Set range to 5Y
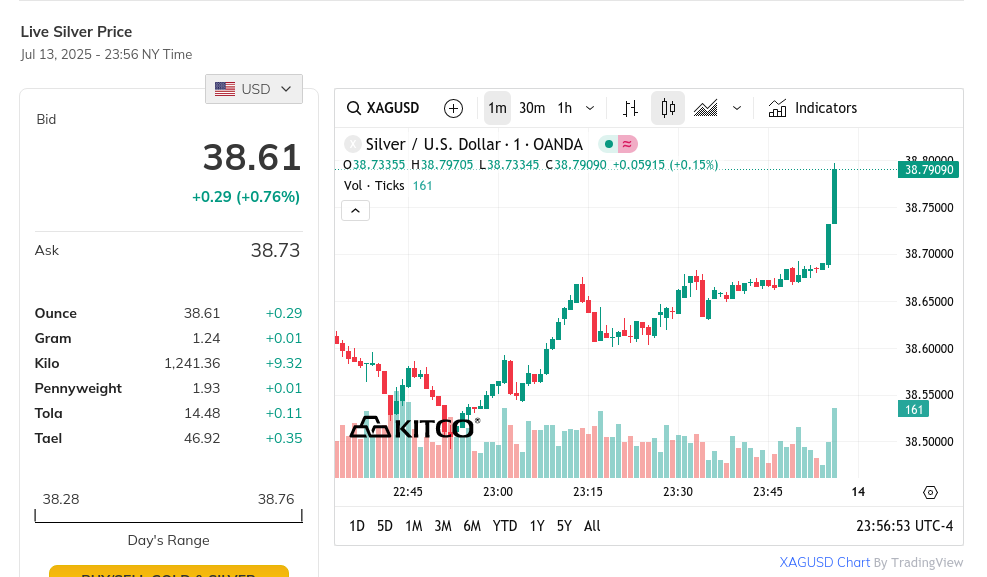This screenshot has height=577, width=987. (x=564, y=526)
